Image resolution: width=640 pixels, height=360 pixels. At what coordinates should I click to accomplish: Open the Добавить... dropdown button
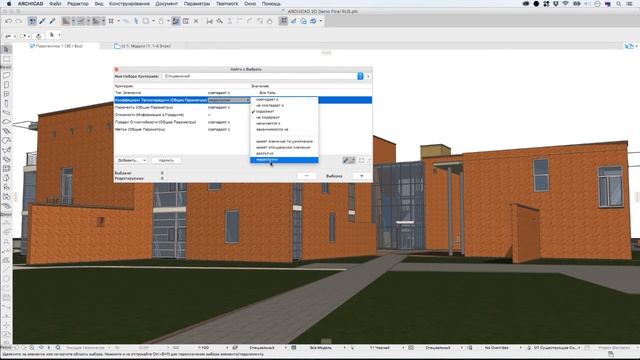tap(132, 160)
